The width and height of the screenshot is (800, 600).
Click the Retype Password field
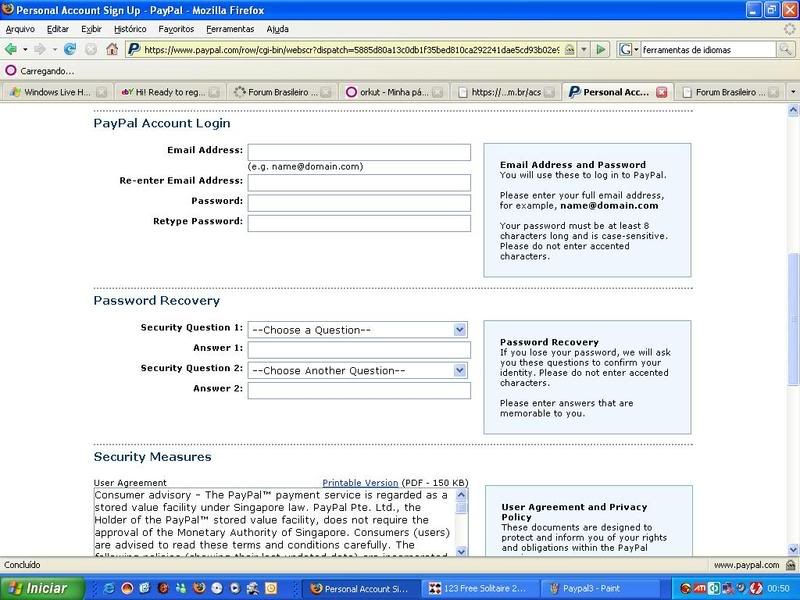coord(359,223)
